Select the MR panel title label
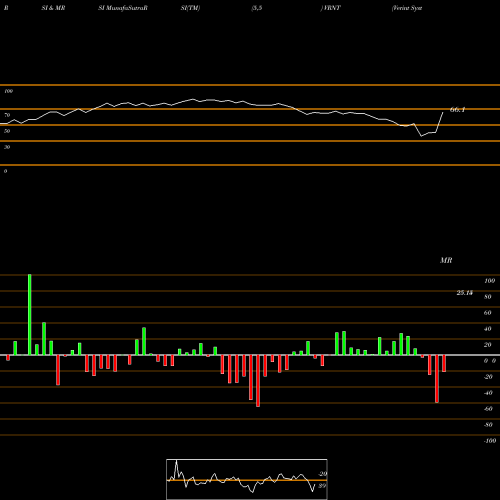Screen dimensions: 500x500 click(x=446, y=260)
